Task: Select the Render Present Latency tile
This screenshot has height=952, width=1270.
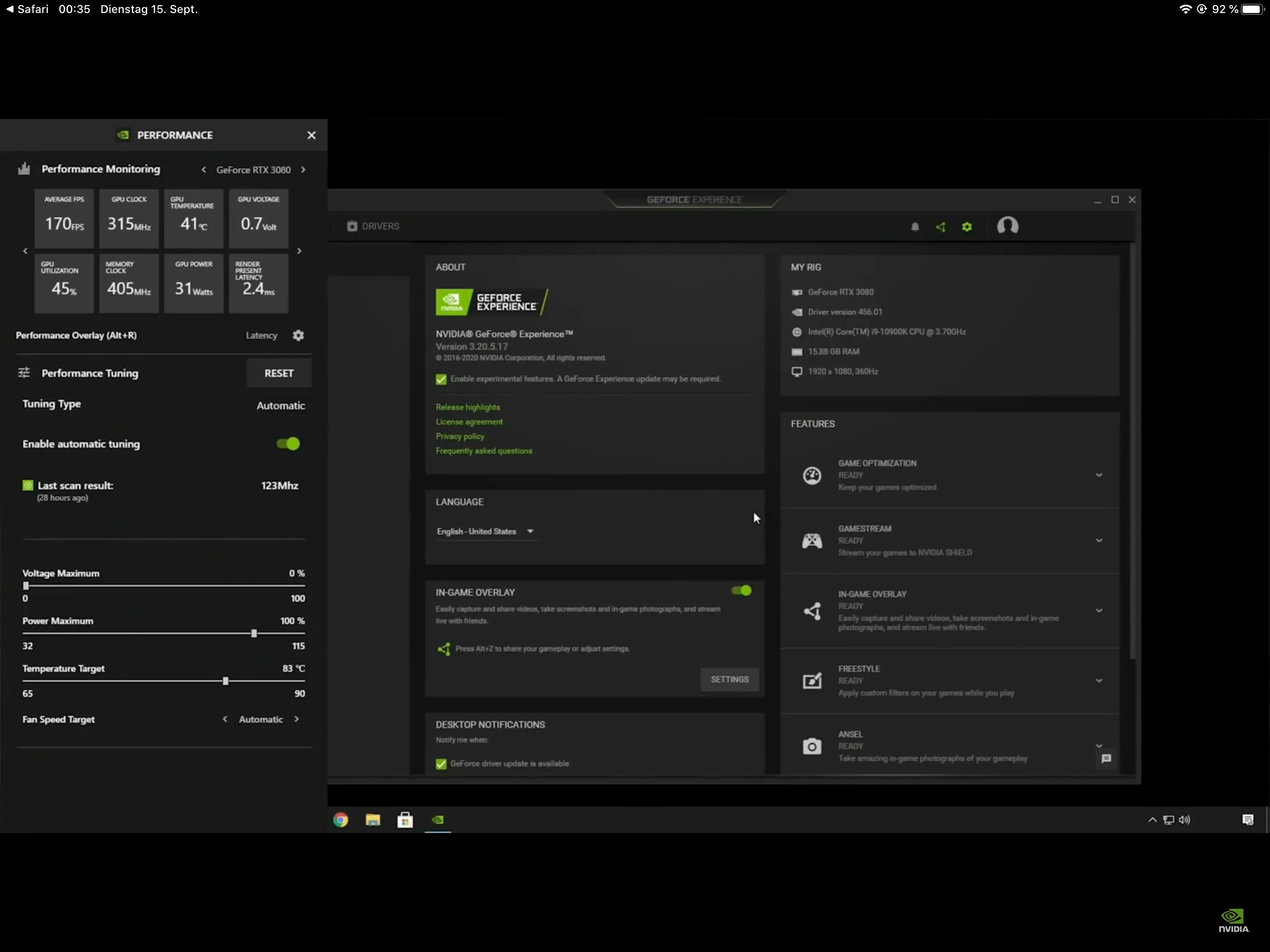Action: [x=258, y=283]
